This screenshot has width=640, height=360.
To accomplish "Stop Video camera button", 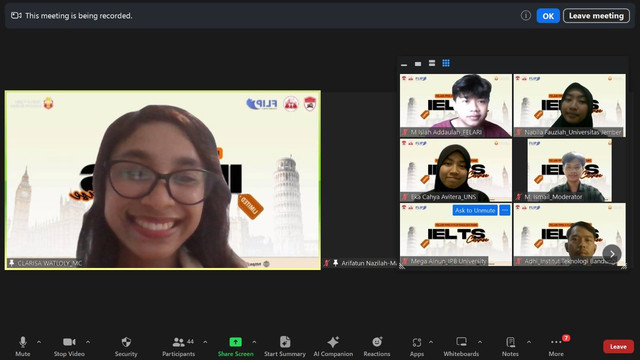I will pos(69,347).
